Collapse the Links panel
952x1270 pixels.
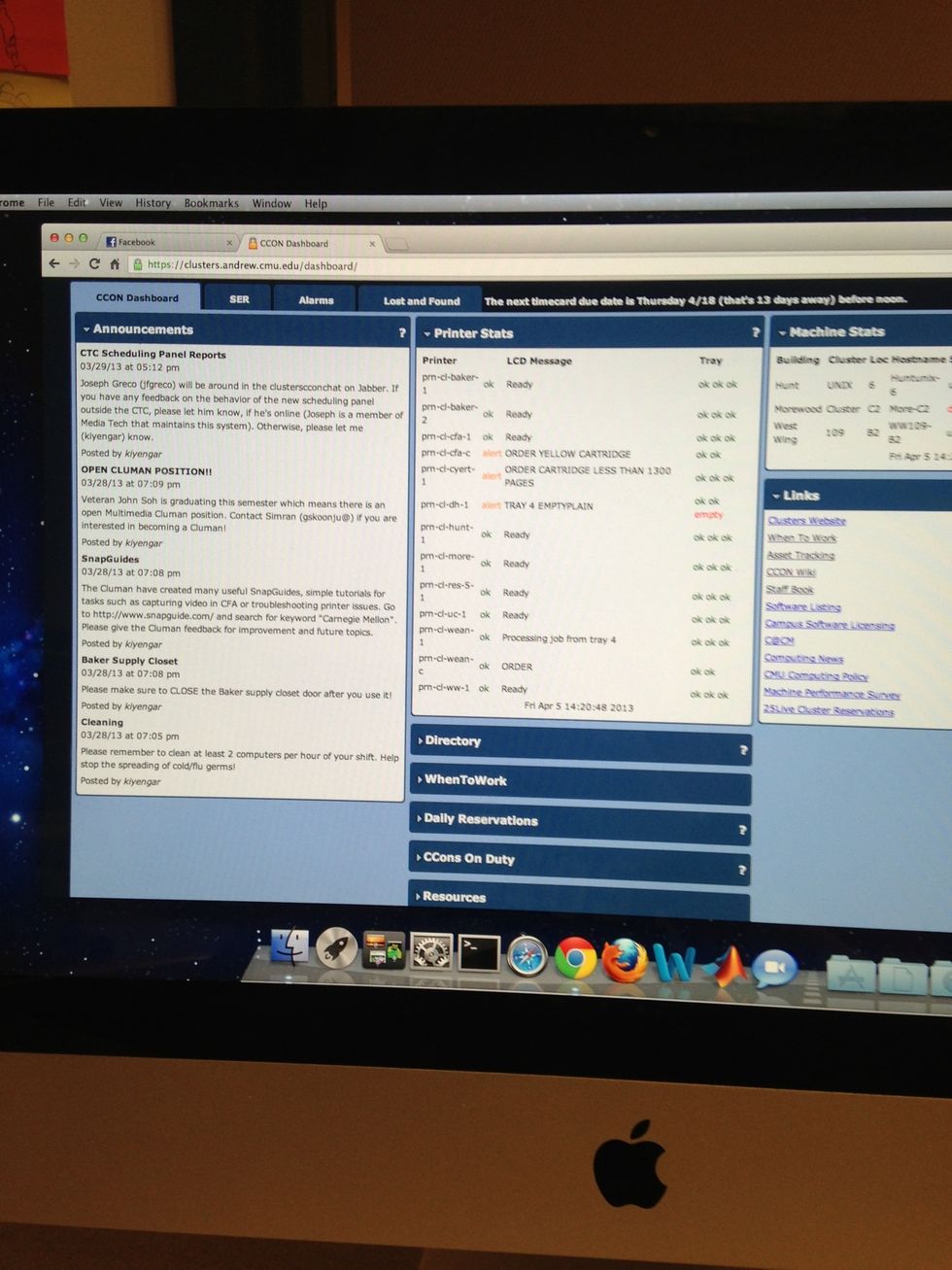(777, 496)
